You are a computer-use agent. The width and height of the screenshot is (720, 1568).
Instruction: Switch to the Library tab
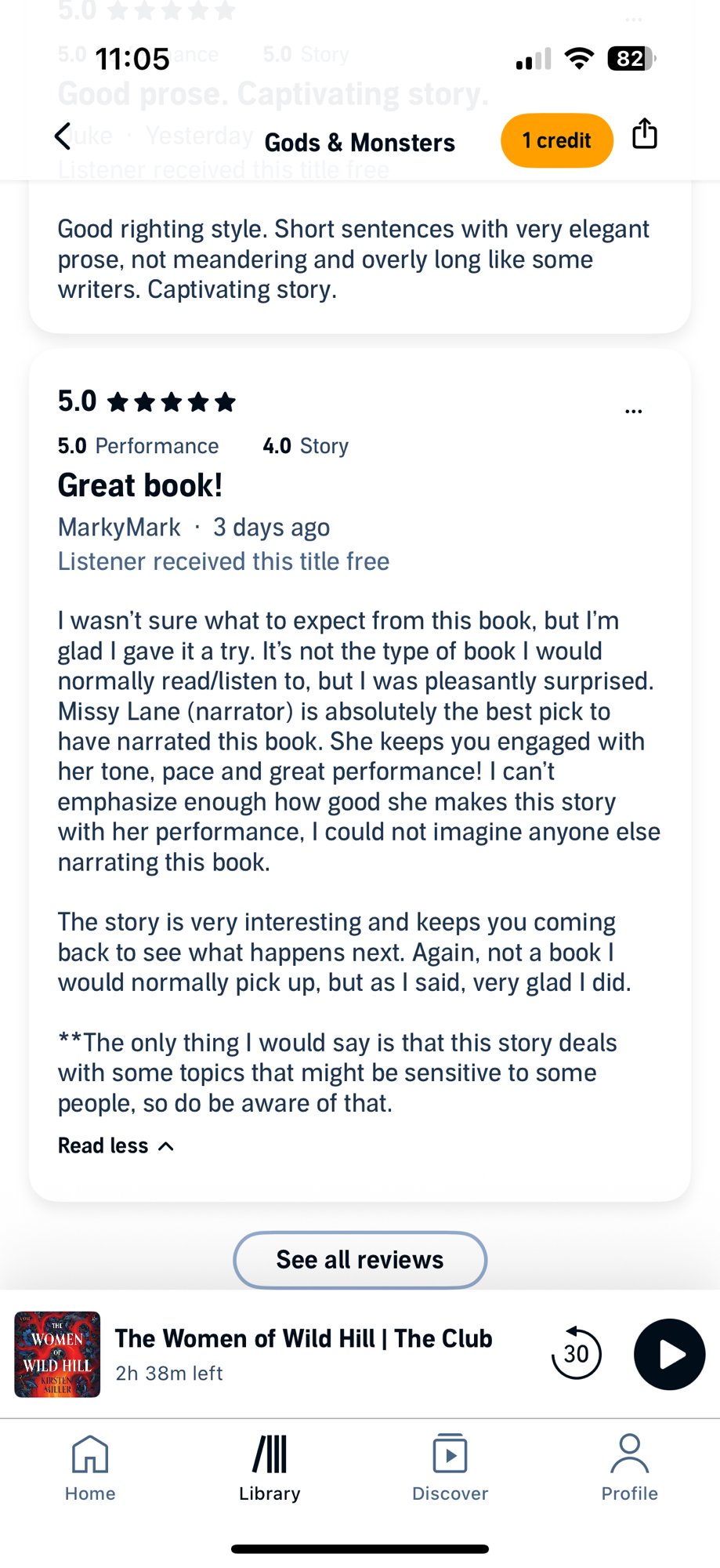pyautogui.click(x=270, y=1468)
